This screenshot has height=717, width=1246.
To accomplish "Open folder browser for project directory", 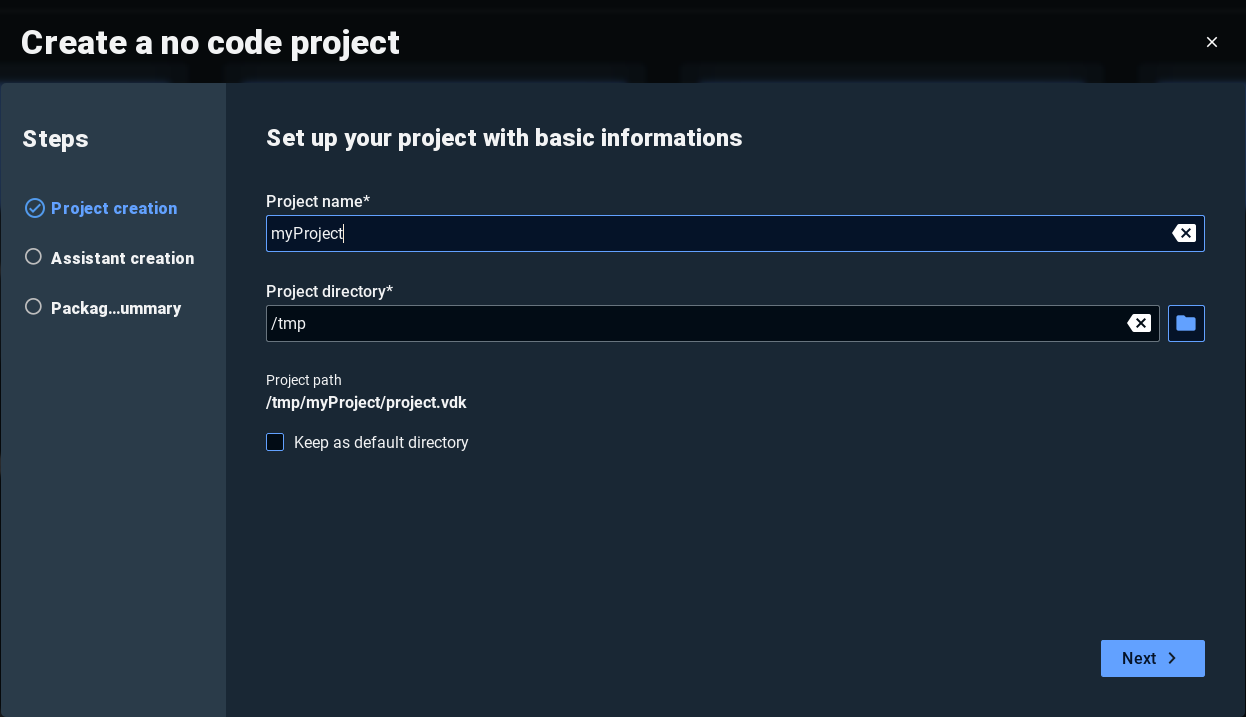I will pos(1186,323).
